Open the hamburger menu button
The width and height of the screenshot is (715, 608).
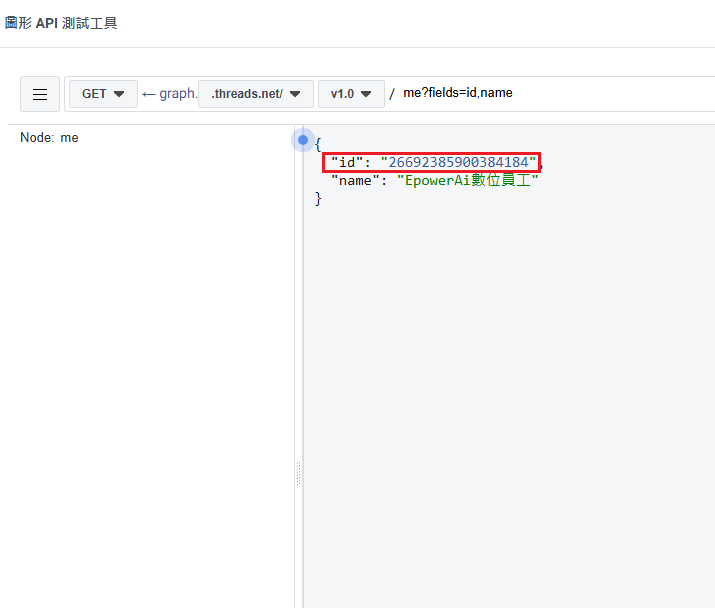[x=40, y=94]
